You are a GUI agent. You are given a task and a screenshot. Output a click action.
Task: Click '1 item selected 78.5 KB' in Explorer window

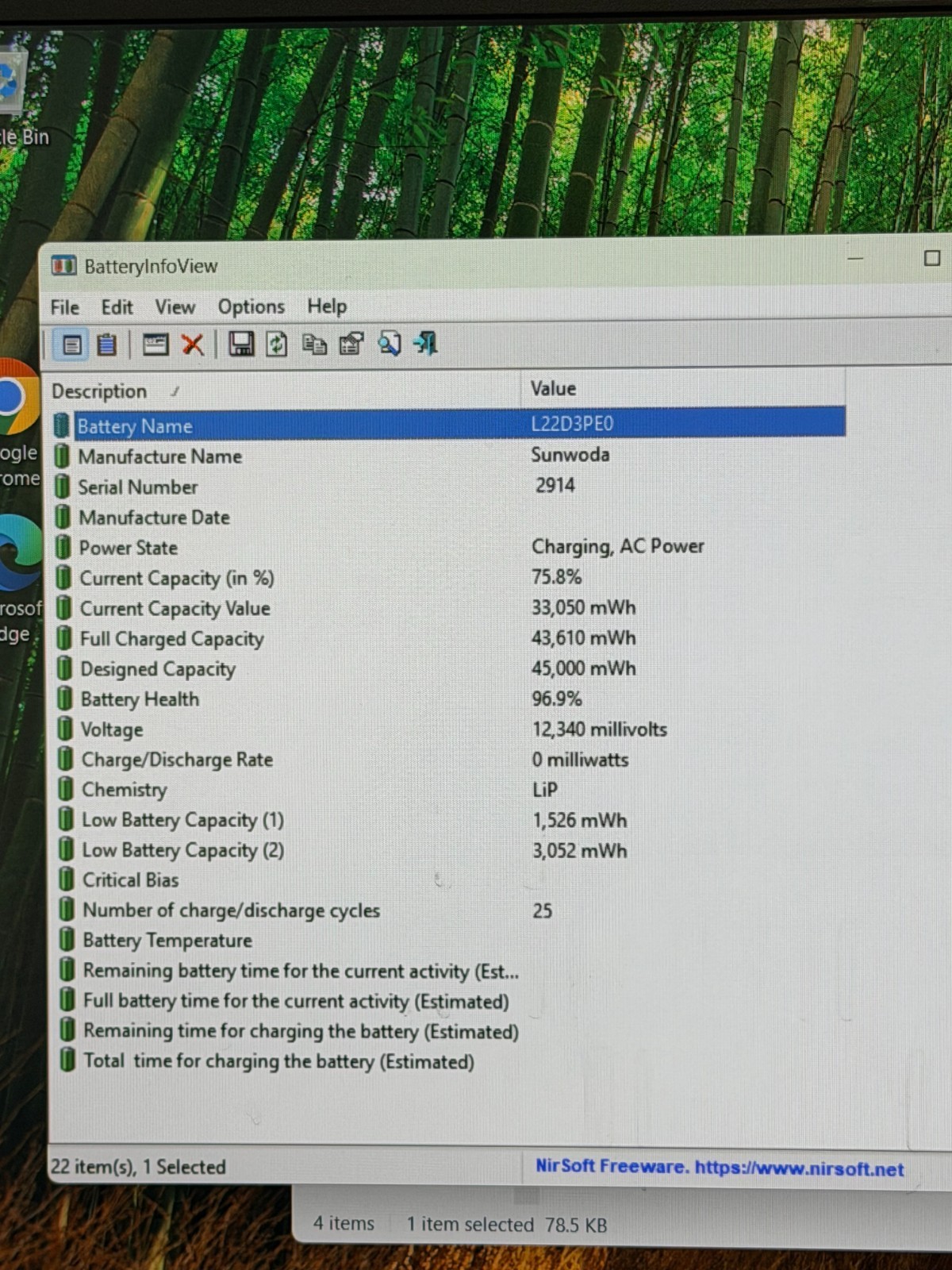[506, 1225]
